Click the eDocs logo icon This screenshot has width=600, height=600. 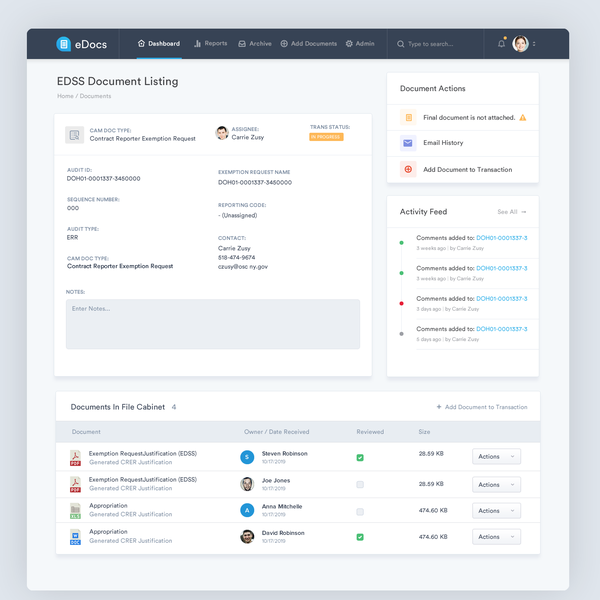tap(64, 44)
